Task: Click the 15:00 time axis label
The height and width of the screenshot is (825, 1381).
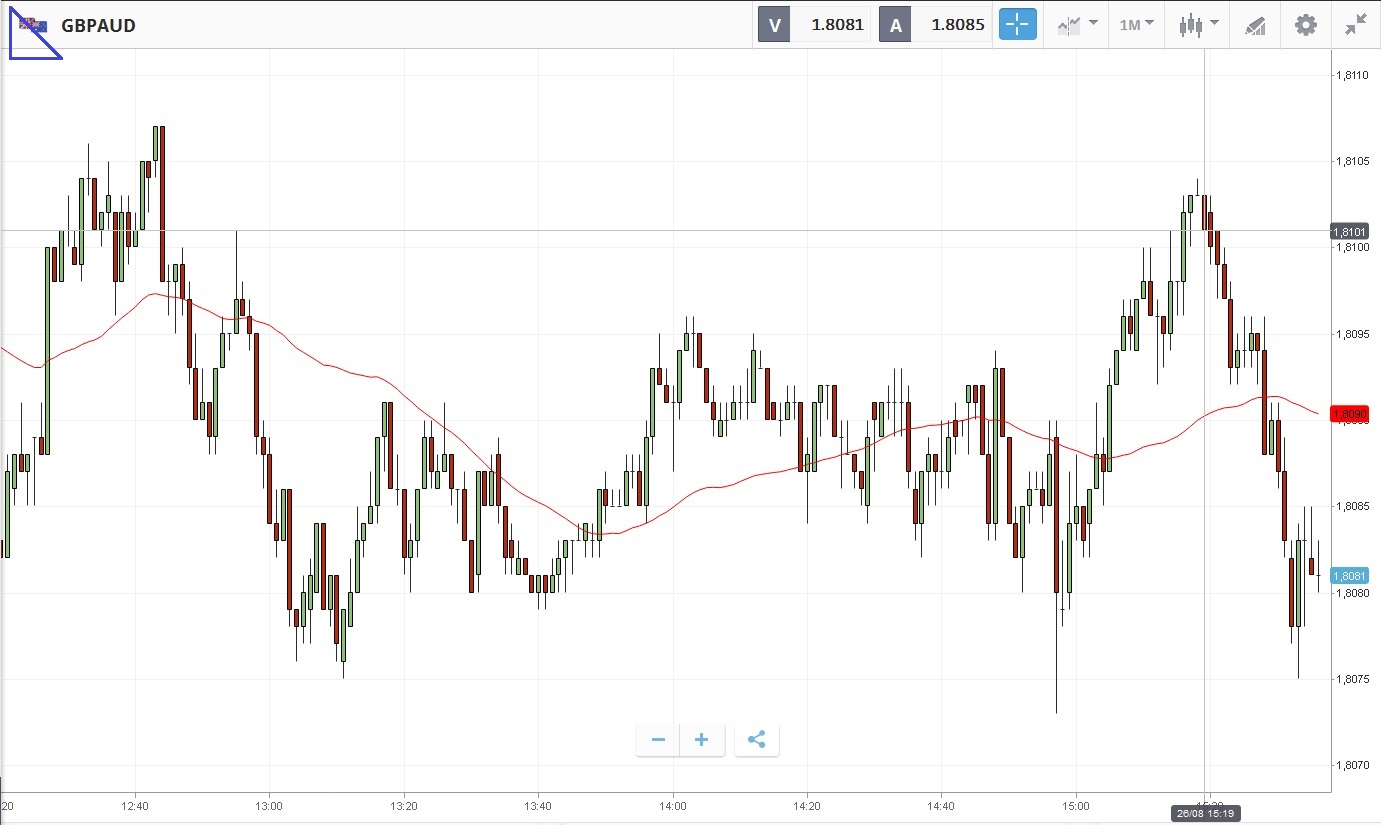Action: [1076, 805]
